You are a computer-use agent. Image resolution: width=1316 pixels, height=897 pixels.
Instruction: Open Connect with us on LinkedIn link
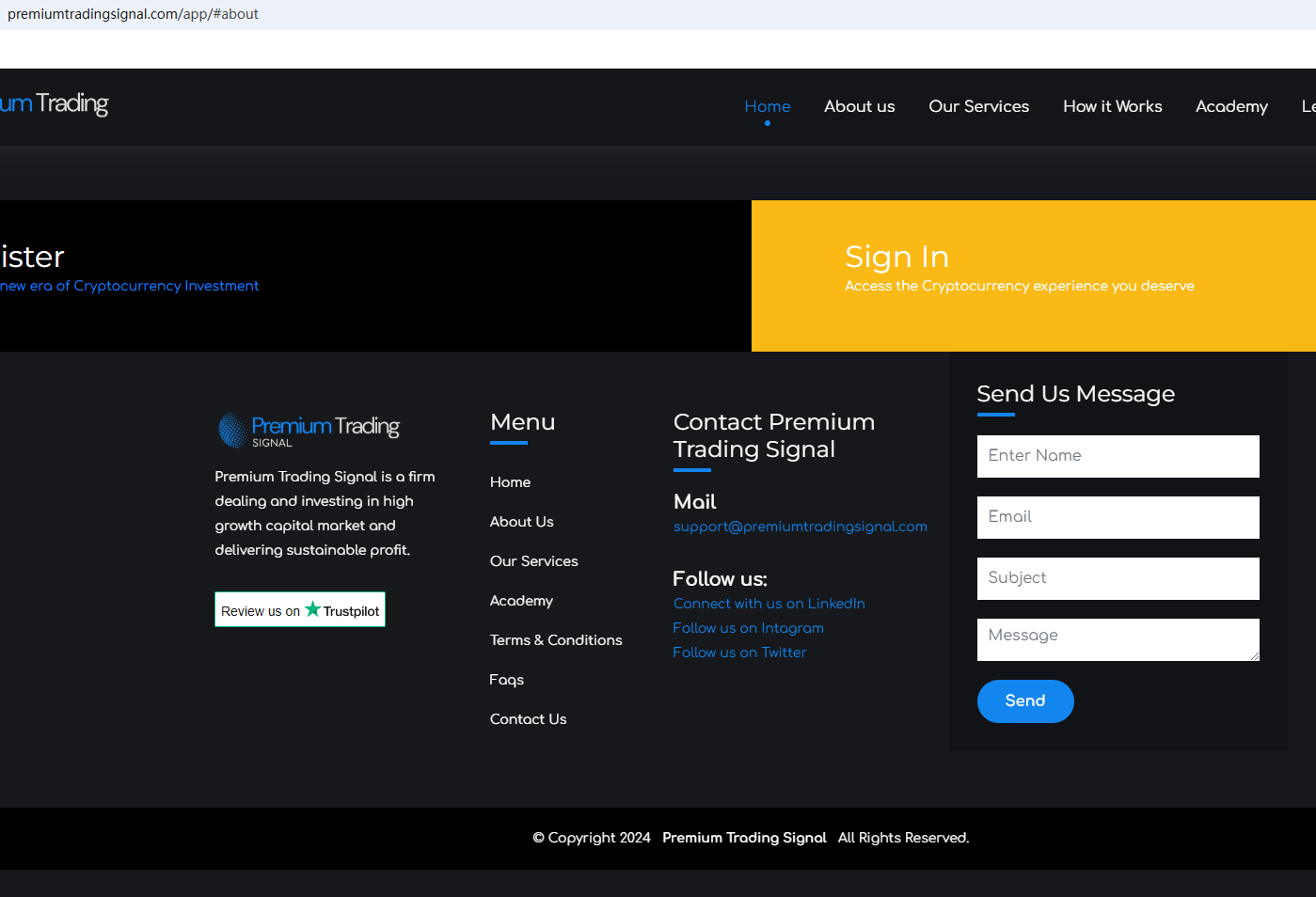(x=769, y=604)
